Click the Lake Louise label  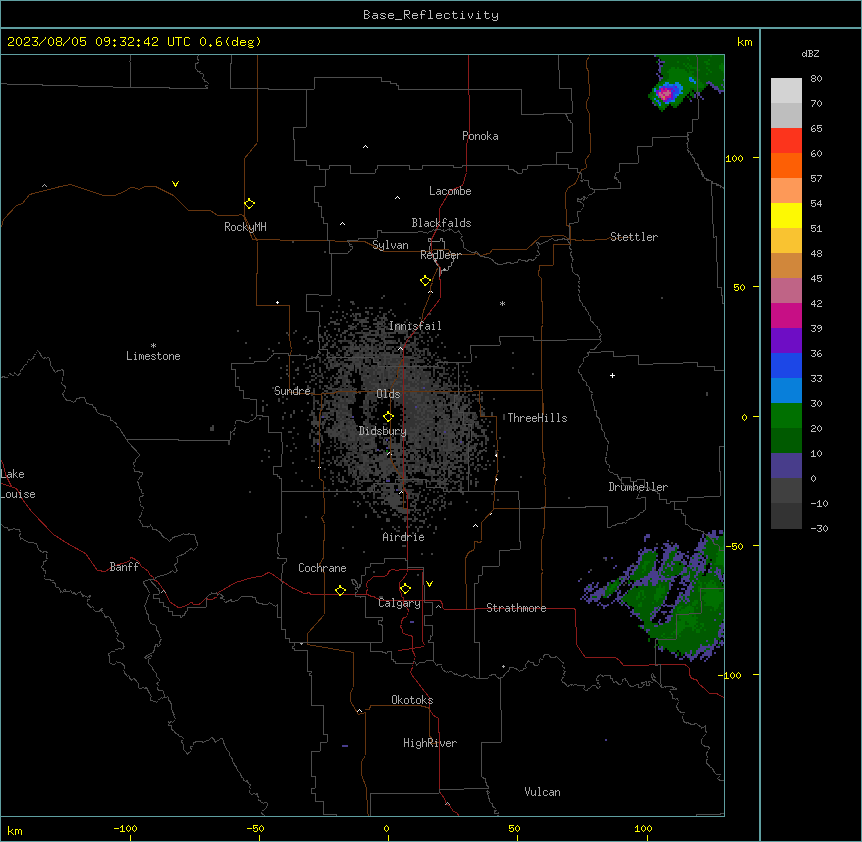coord(16,484)
